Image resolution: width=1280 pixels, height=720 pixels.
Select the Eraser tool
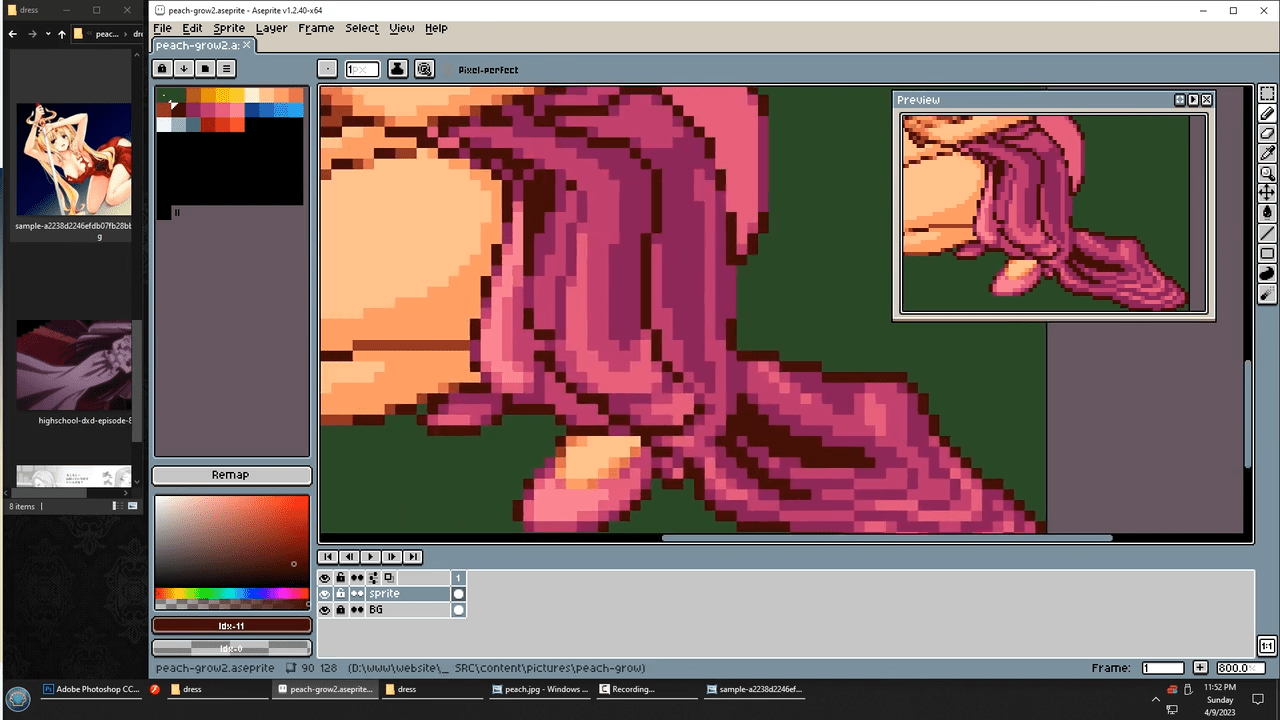[x=1267, y=134]
